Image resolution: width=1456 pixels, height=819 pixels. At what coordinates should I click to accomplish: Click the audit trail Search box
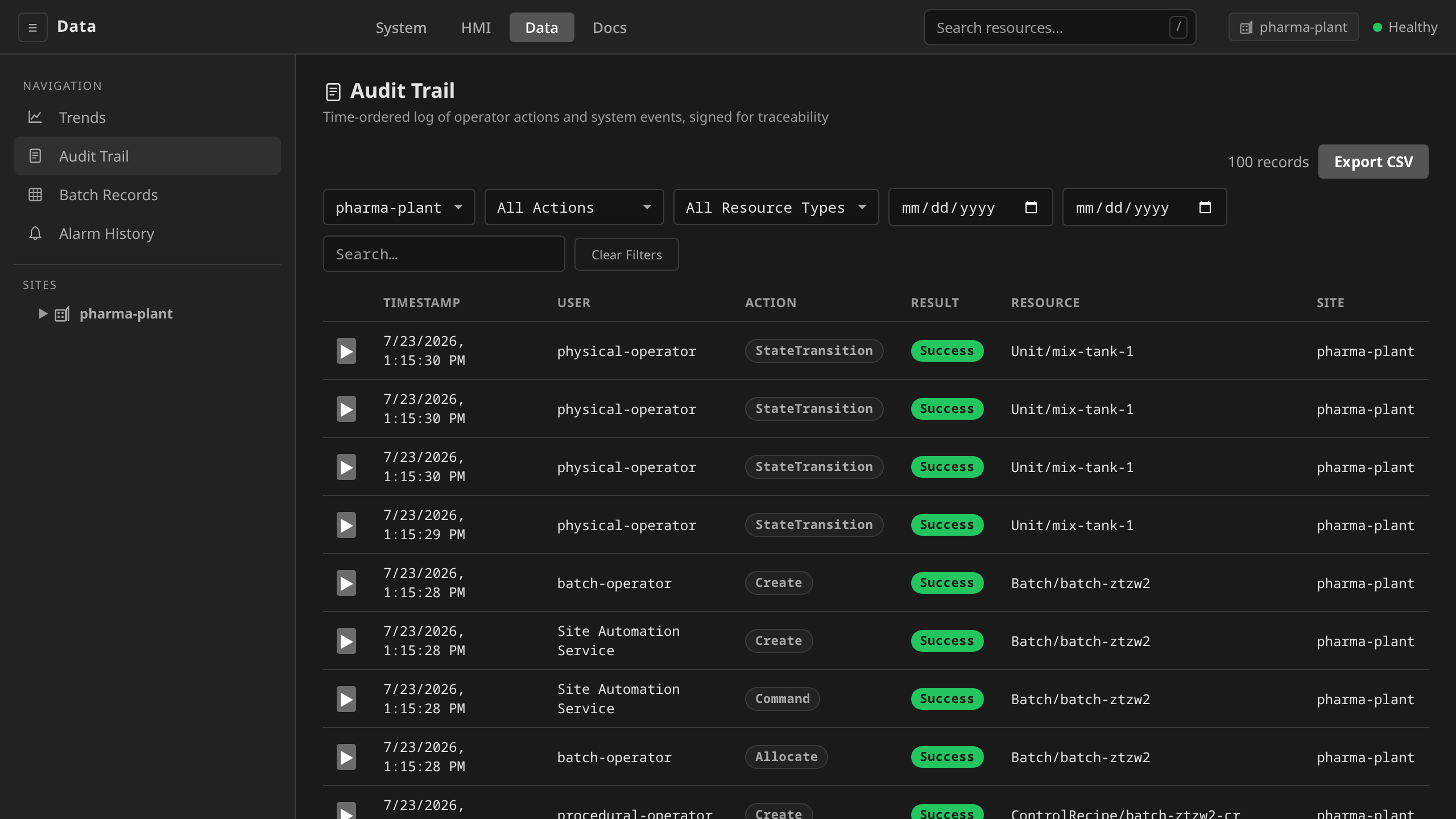click(444, 254)
